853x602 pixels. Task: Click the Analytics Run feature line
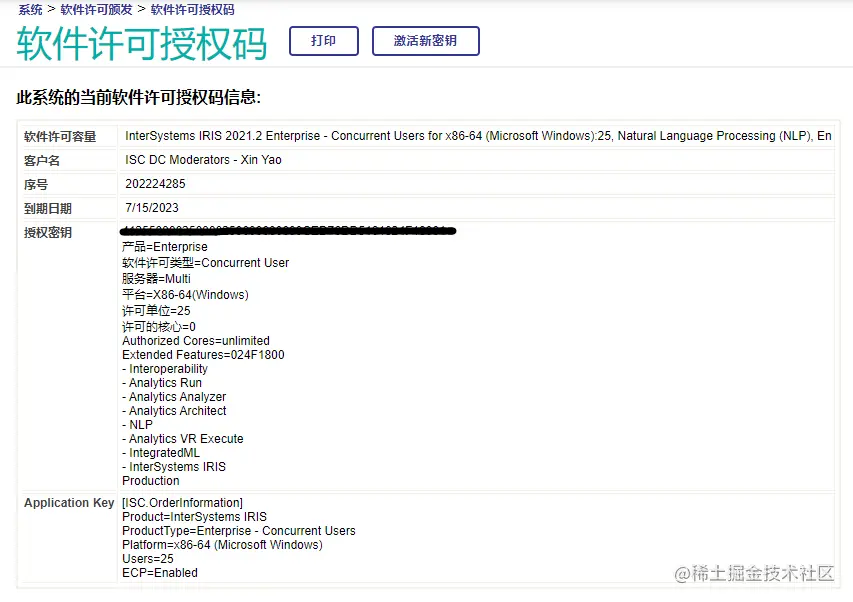[x=162, y=383]
